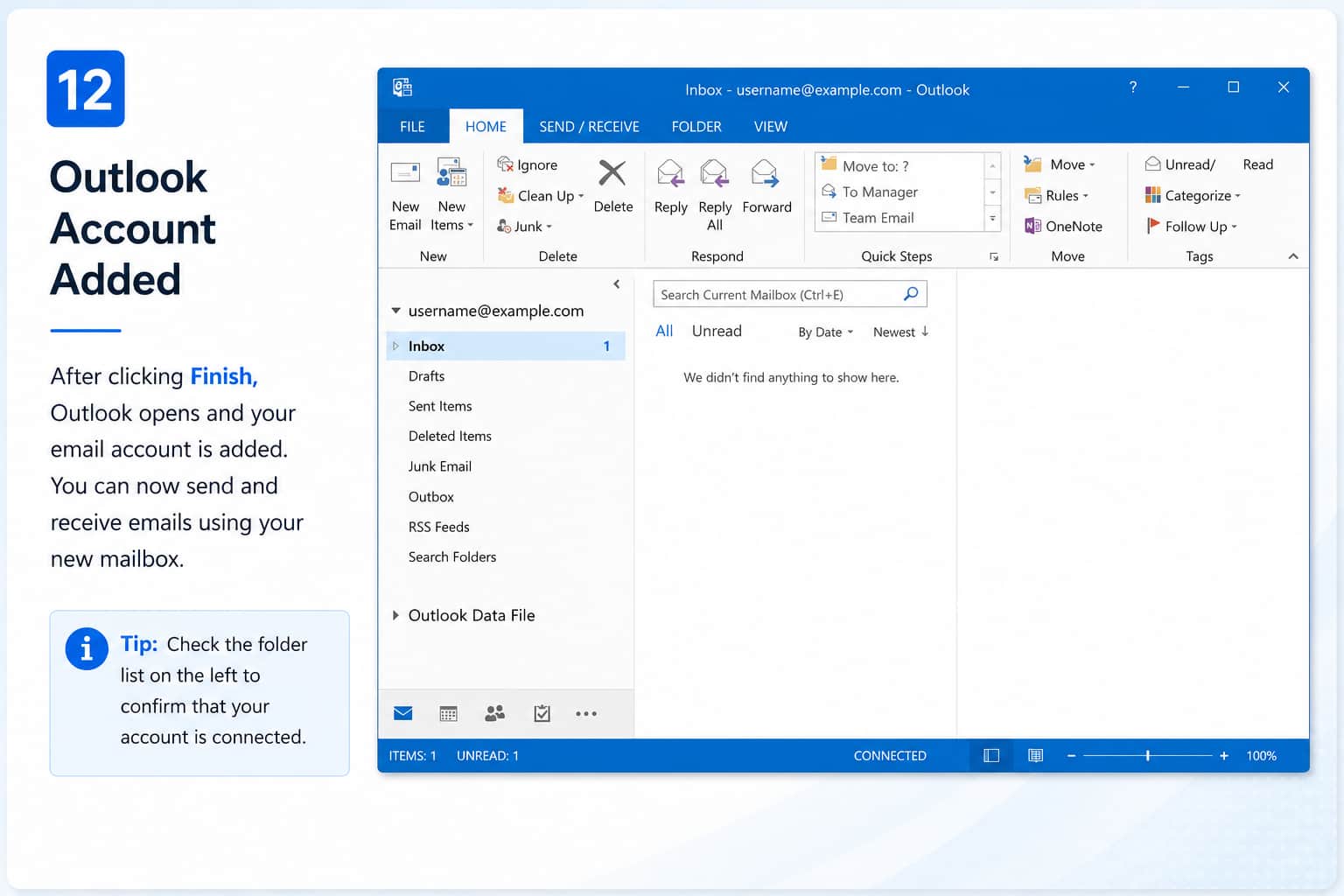This screenshot has width=1344, height=896.
Task: Send the item to OneNote
Action: (x=1063, y=226)
